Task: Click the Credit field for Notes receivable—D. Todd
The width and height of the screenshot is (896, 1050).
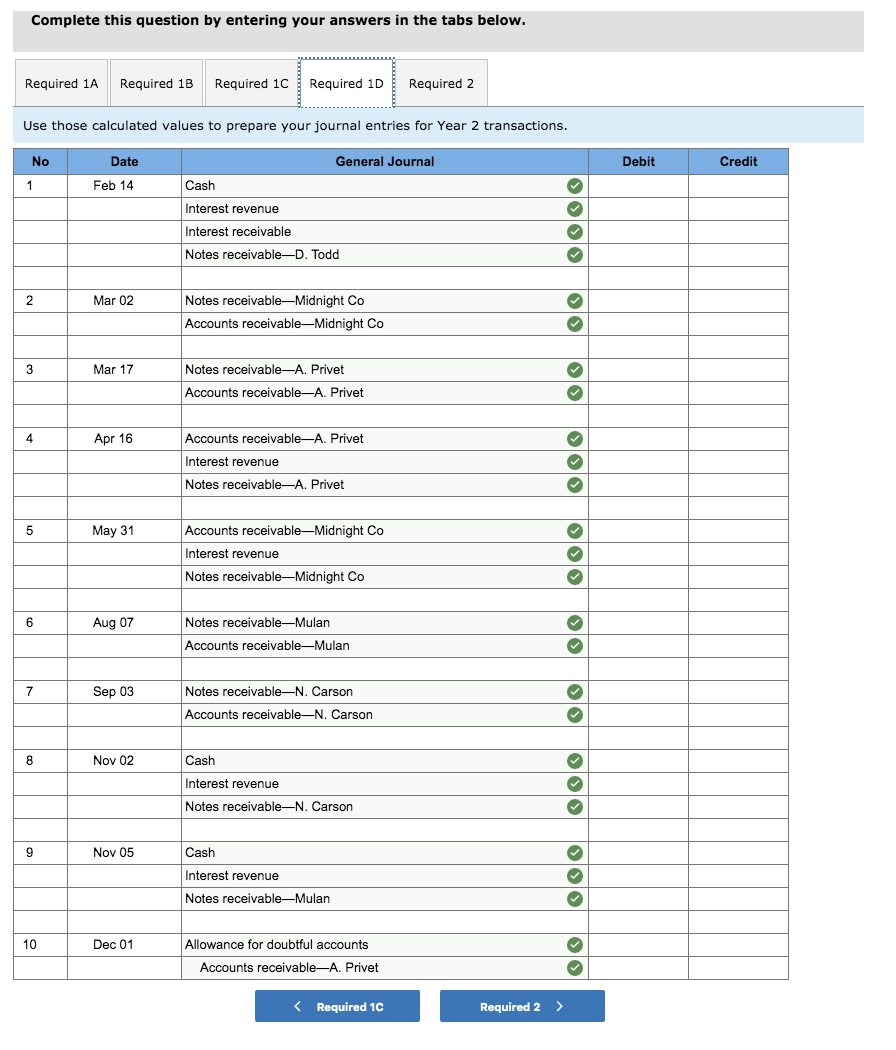Action: tap(738, 254)
